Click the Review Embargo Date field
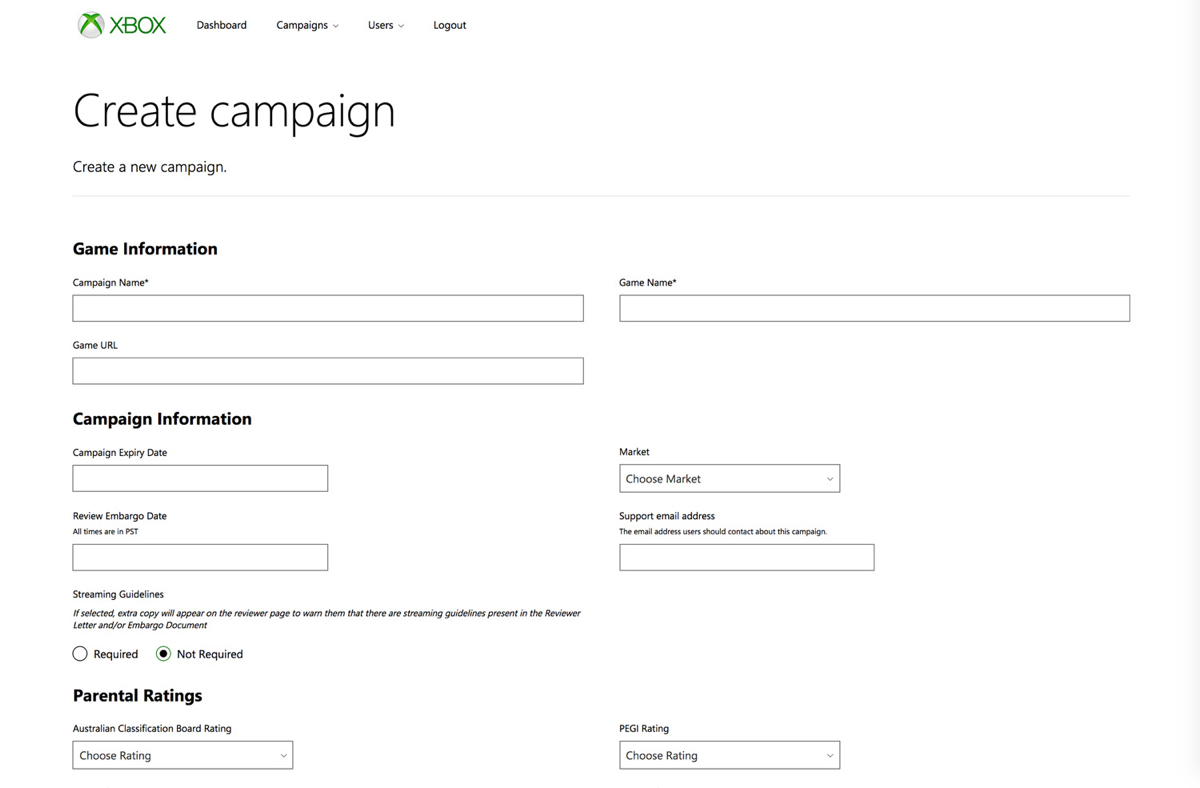 pos(200,557)
